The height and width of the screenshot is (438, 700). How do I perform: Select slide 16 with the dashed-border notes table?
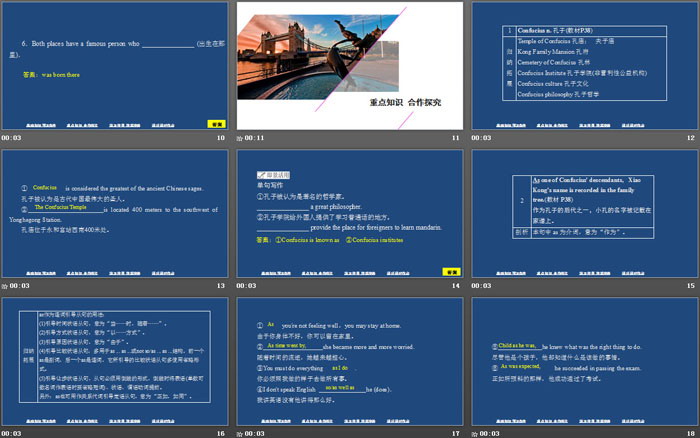pyautogui.click(x=114, y=361)
